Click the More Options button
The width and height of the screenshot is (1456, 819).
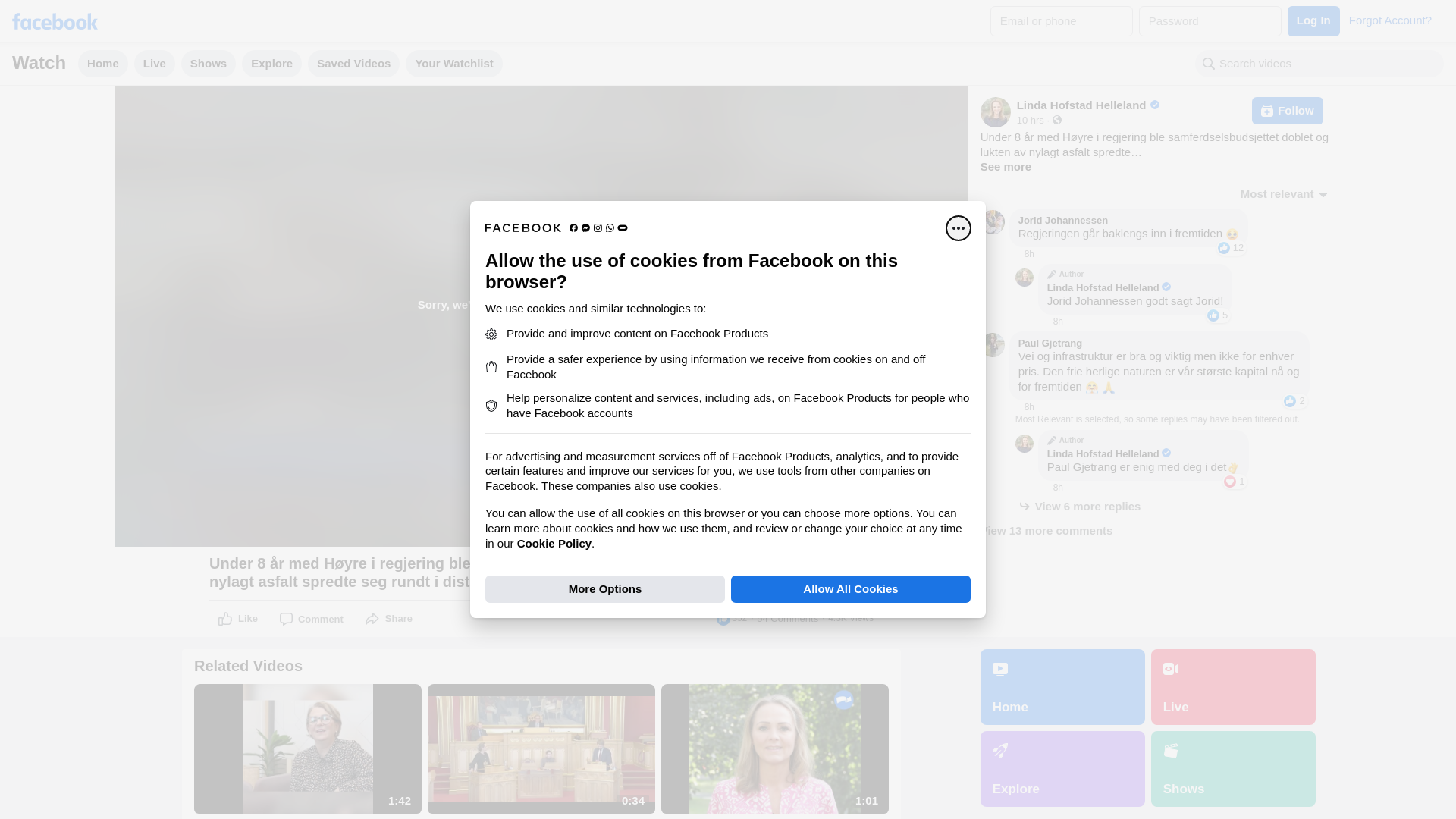[604, 589]
